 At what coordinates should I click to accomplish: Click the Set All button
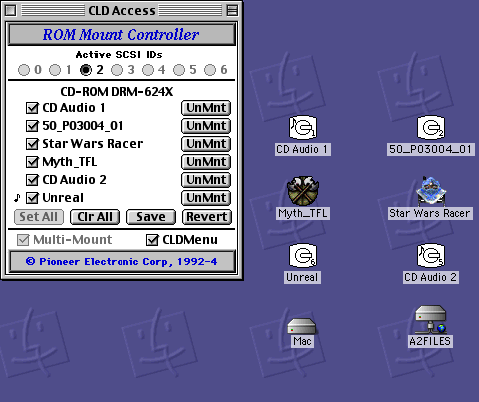coord(39,217)
